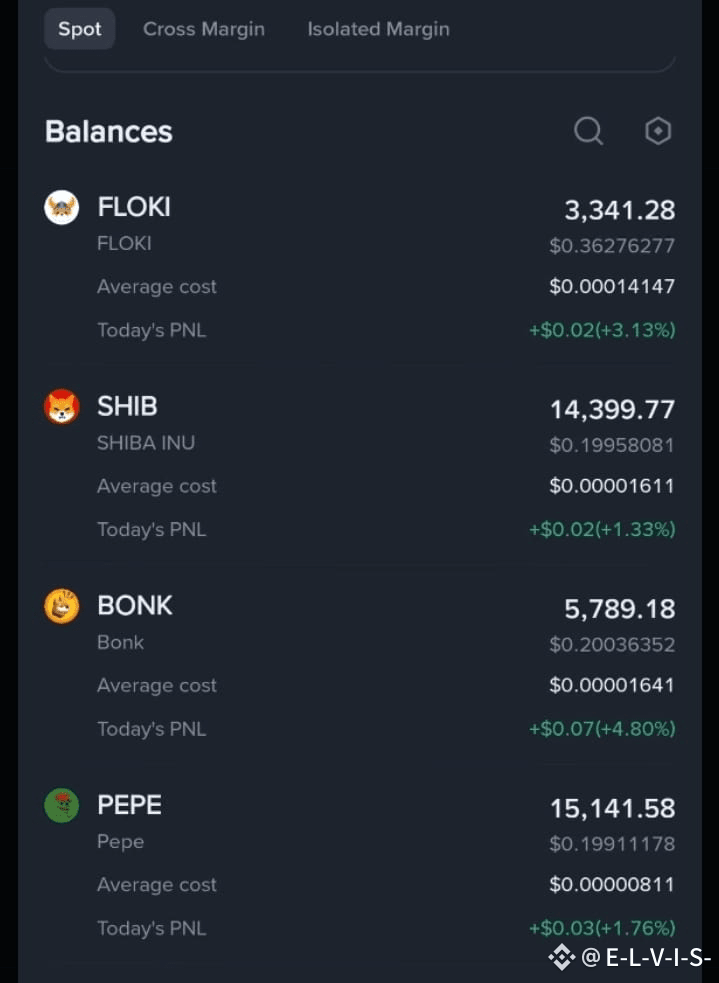Tap the @E-L-V-I-S- username watermark

(x=646, y=957)
